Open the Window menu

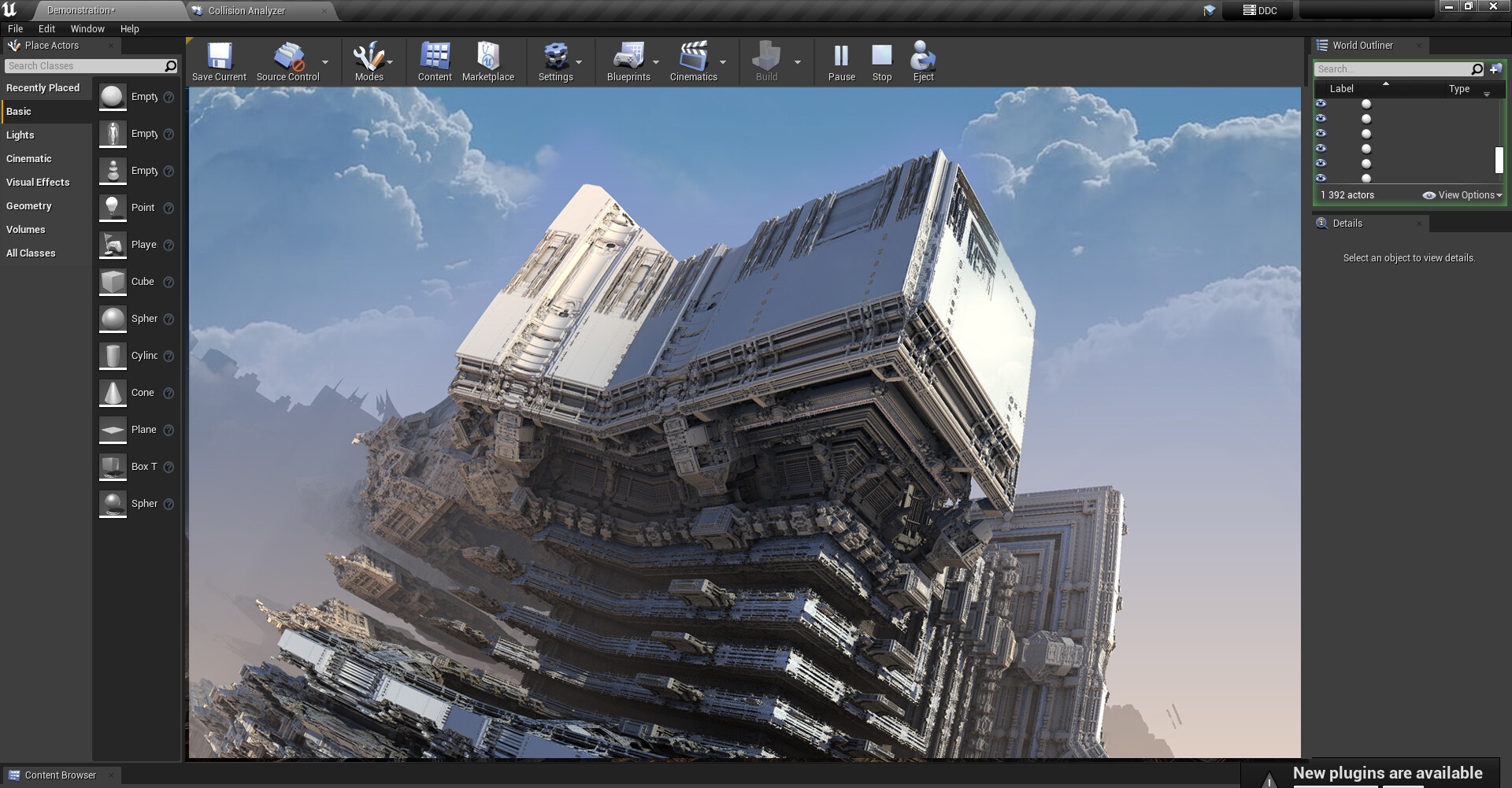point(87,28)
